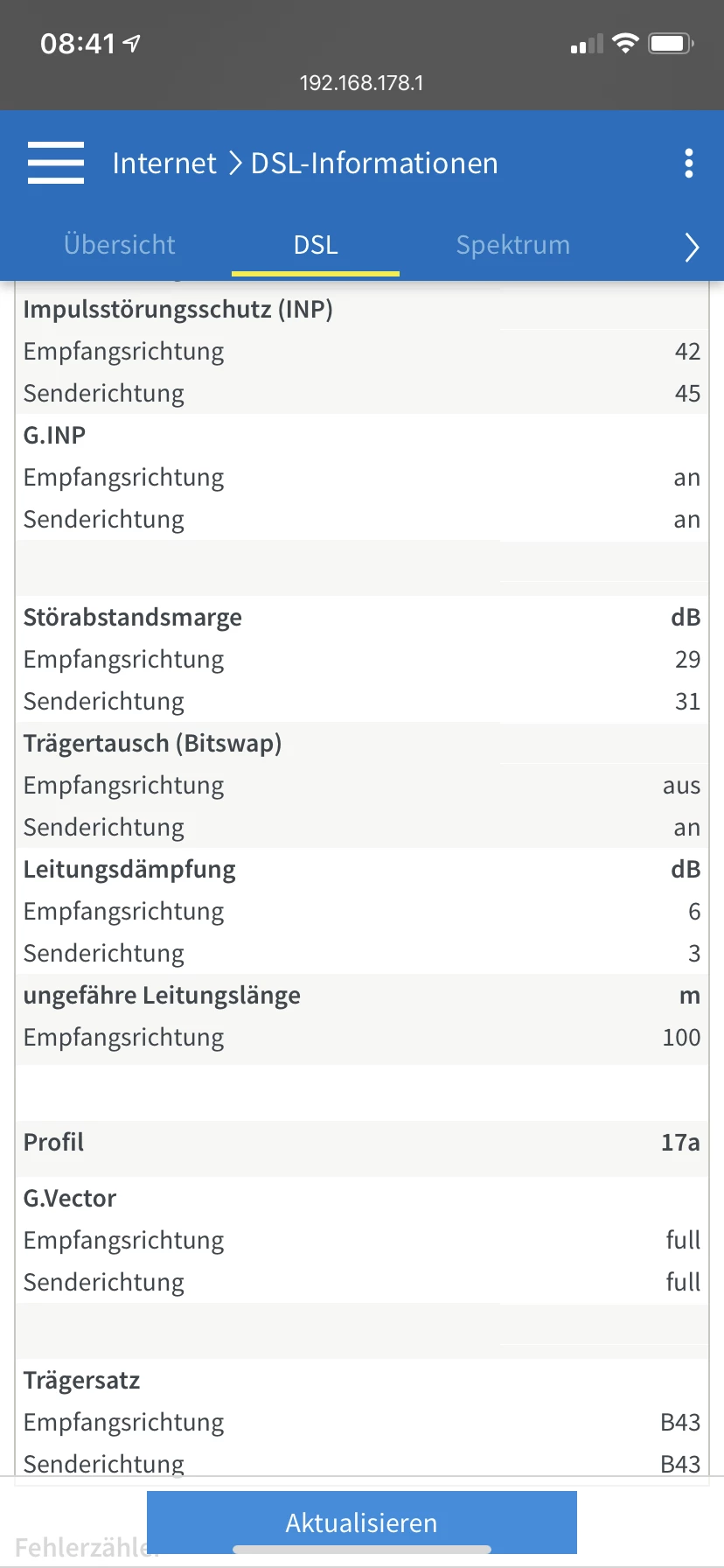The height and width of the screenshot is (1568, 724).
Task: Open the three-dot options menu
Action: click(689, 163)
